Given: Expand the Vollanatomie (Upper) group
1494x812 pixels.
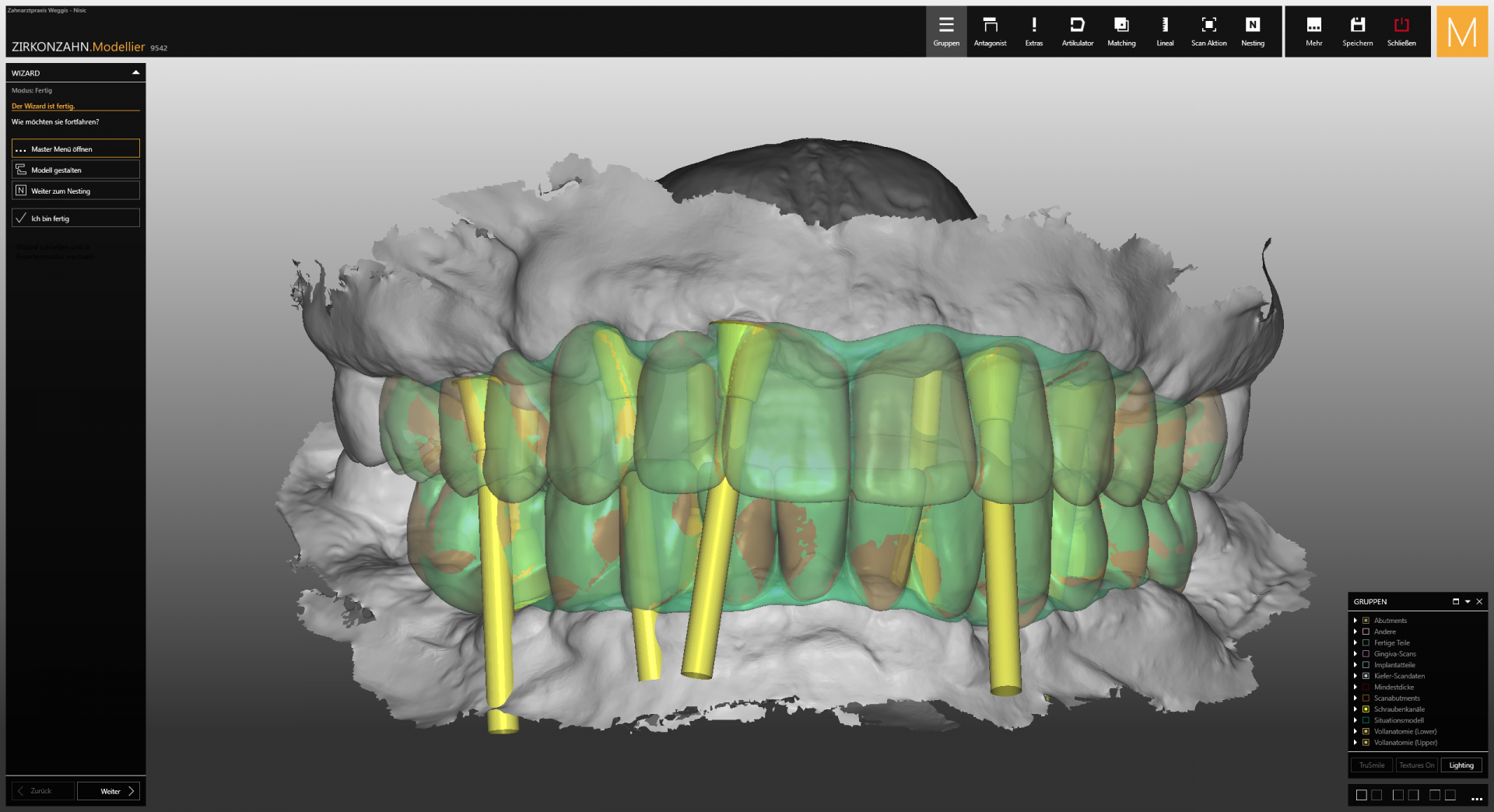Looking at the screenshot, I should pos(1355,743).
